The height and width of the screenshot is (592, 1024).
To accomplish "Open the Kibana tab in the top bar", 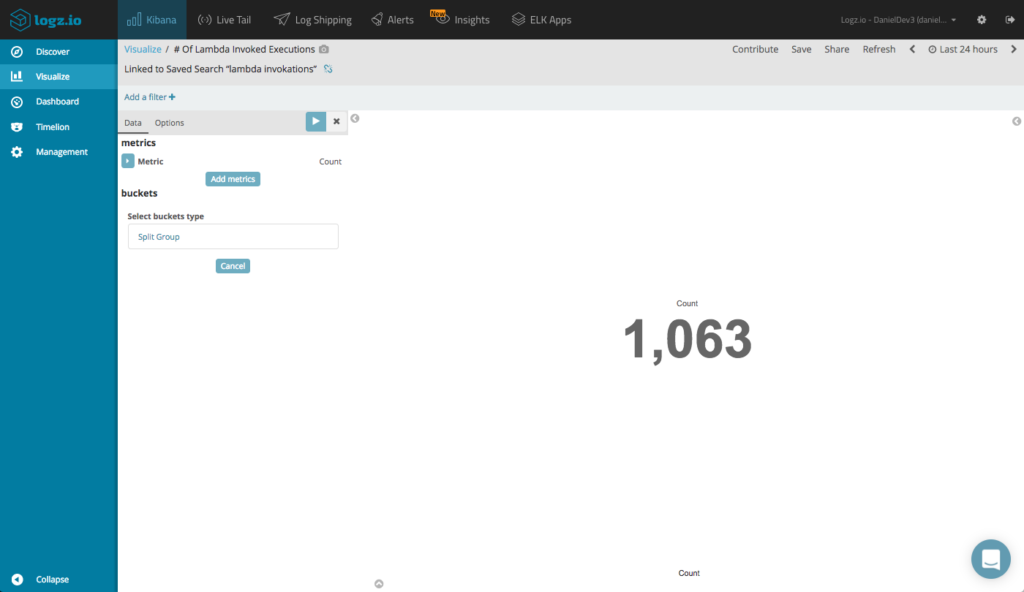I will pyautogui.click(x=151, y=19).
